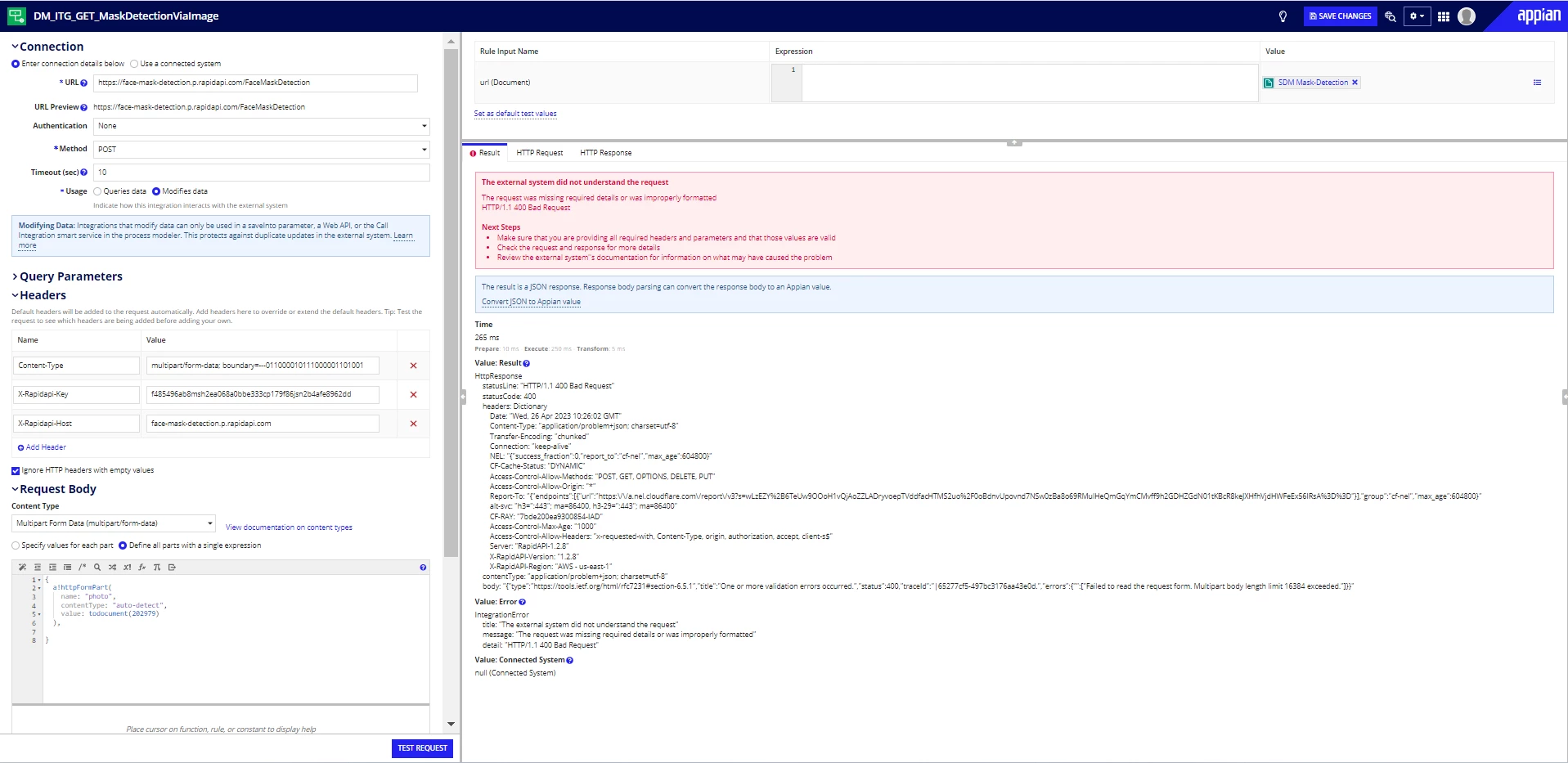Viewport: 1568px width, 763px height.
Task: Switch to the Result tab
Action: [x=485, y=153]
